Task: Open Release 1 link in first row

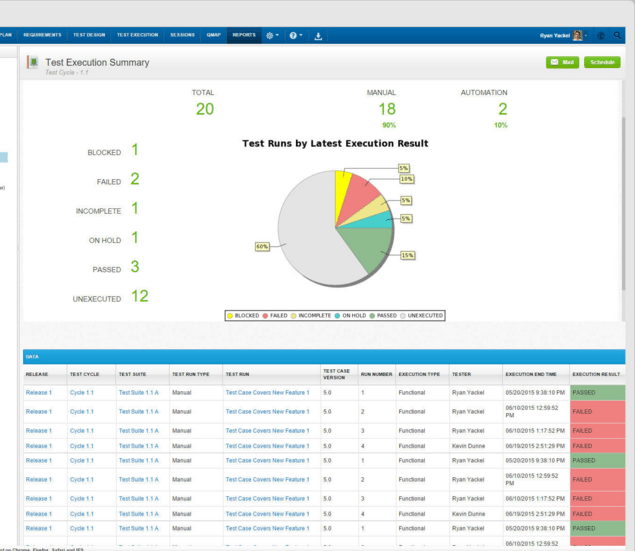Action: (38, 393)
